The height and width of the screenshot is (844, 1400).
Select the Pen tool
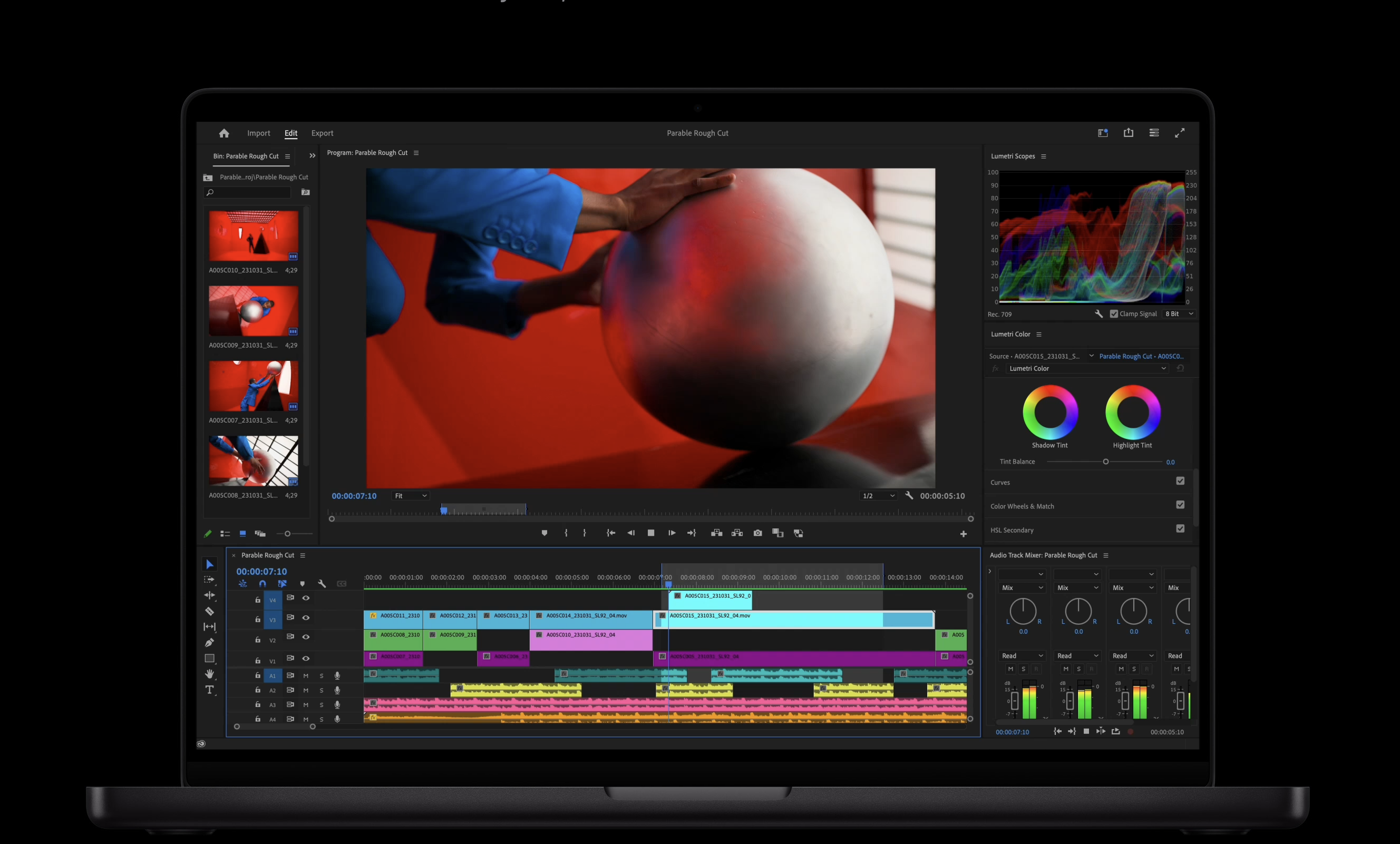coord(209,642)
